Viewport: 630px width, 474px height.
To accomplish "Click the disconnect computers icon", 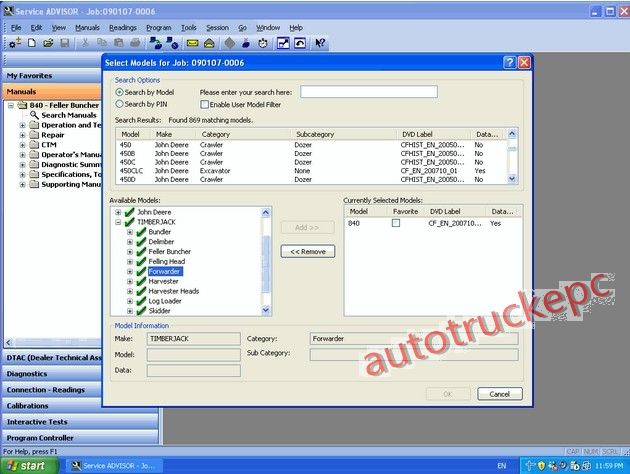I will [172, 43].
